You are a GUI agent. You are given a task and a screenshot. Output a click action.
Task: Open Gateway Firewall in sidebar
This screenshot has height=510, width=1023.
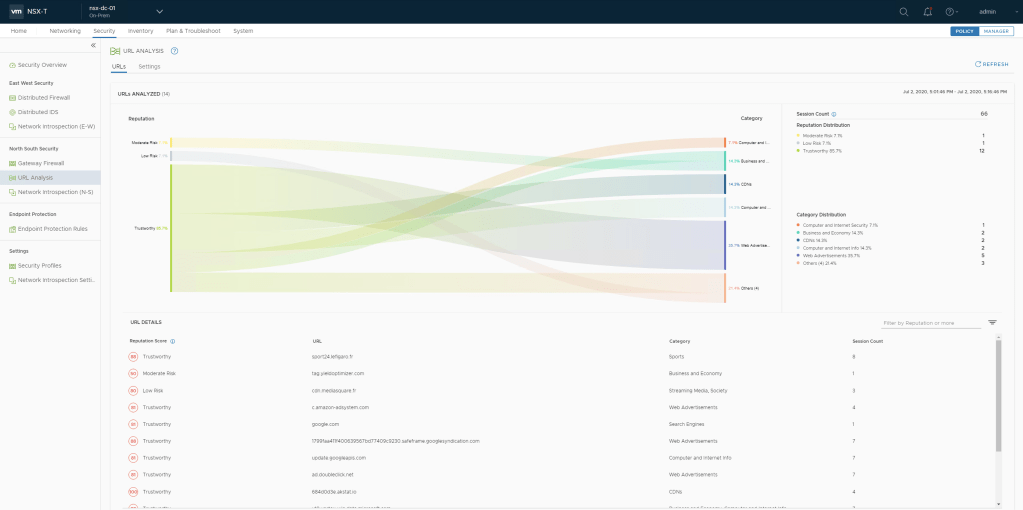point(40,163)
